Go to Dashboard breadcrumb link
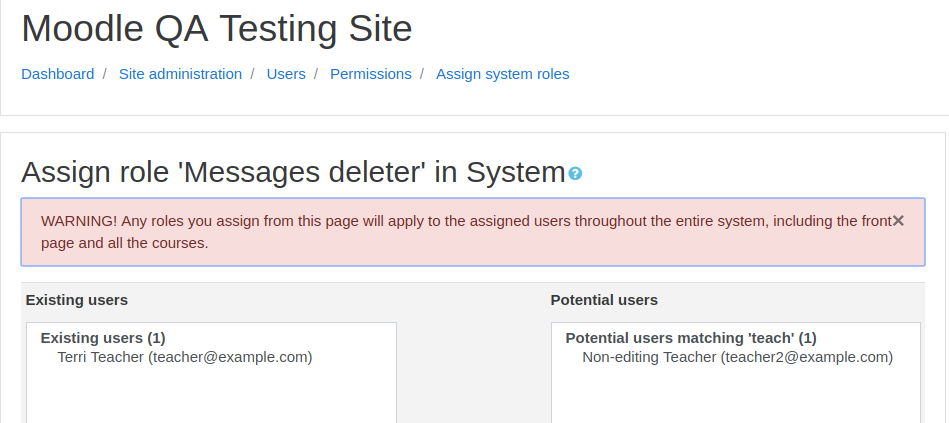The height and width of the screenshot is (423, 949). point(57,74)
